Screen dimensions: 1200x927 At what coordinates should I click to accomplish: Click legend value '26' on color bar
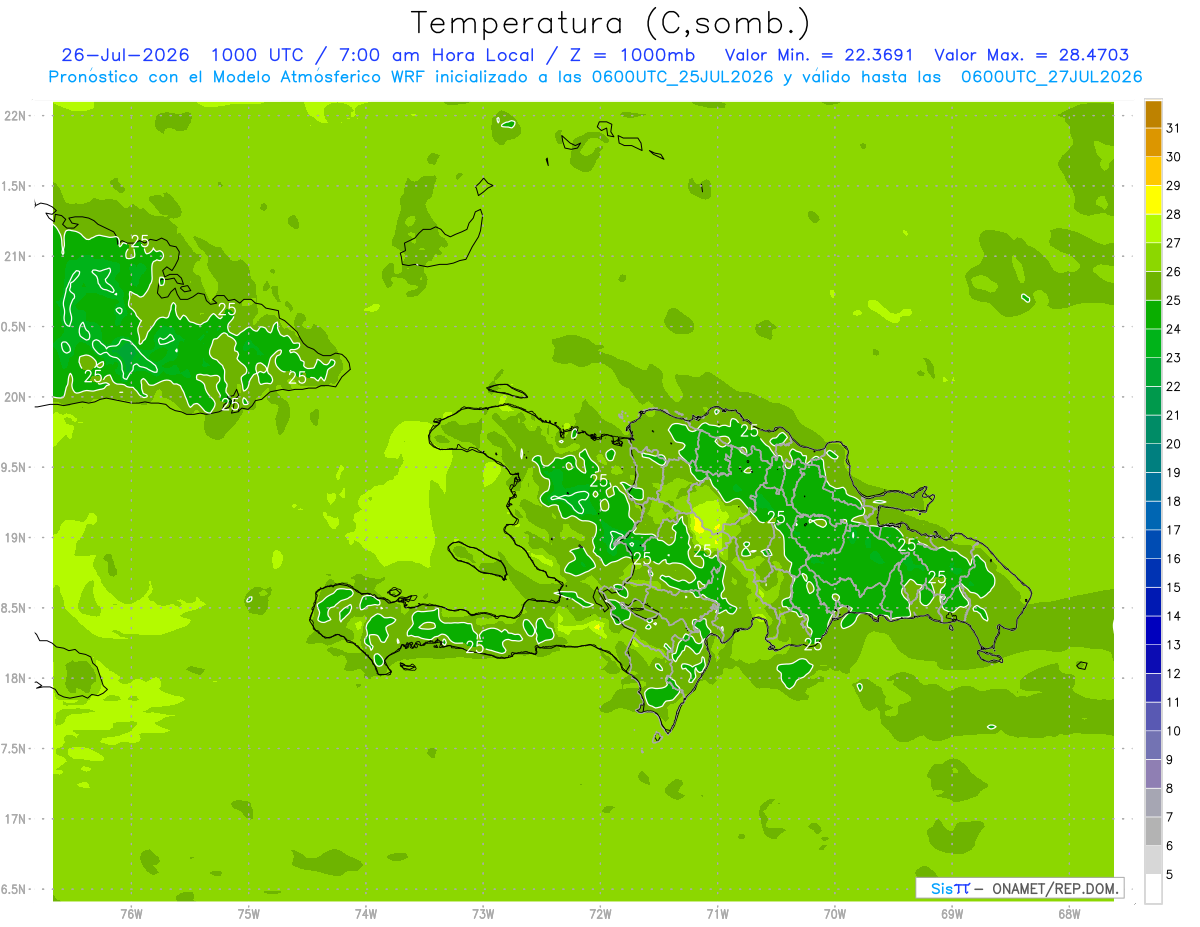pyautogui.click(x=1173, y=271)
